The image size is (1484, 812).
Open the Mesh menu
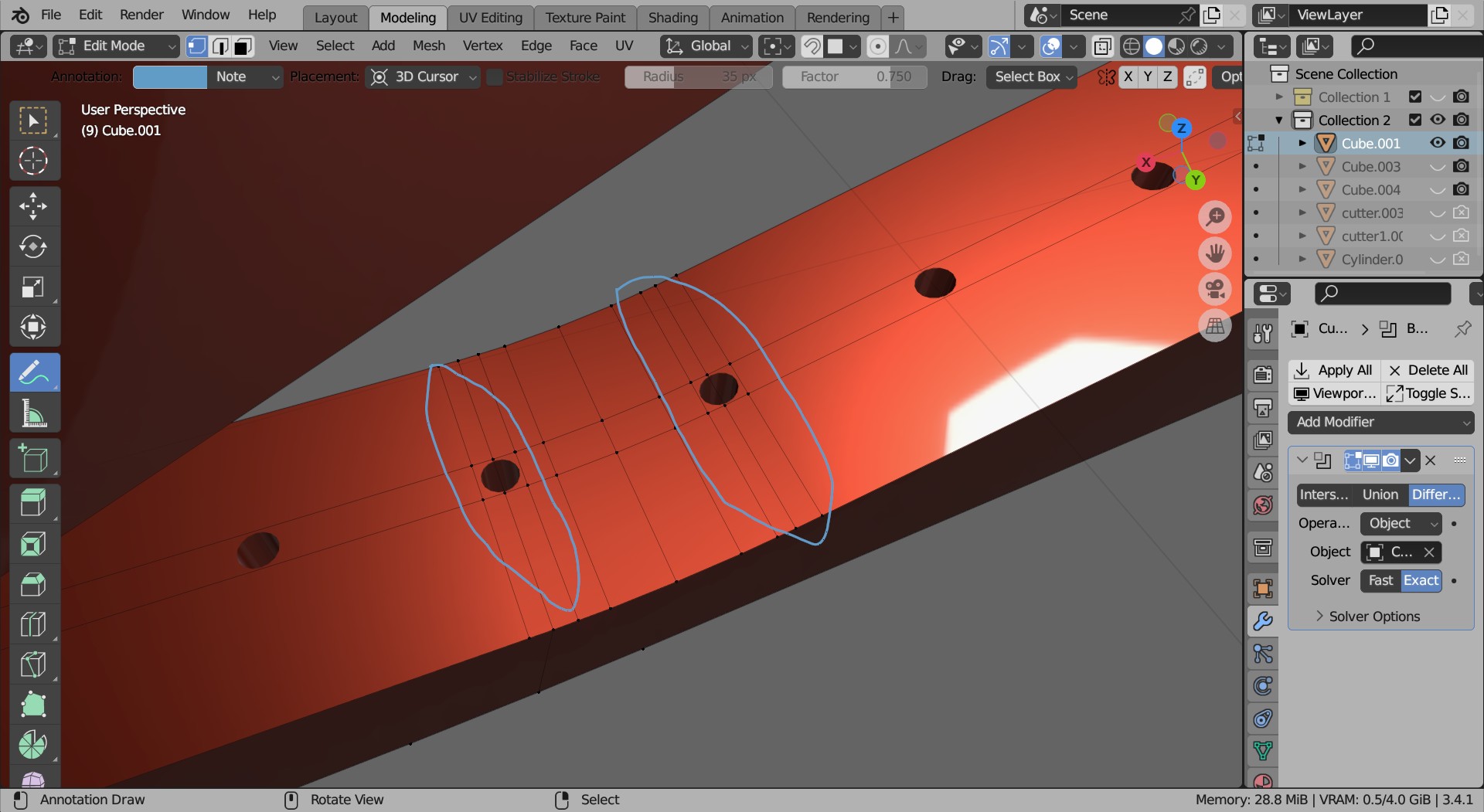coord(429,46)
